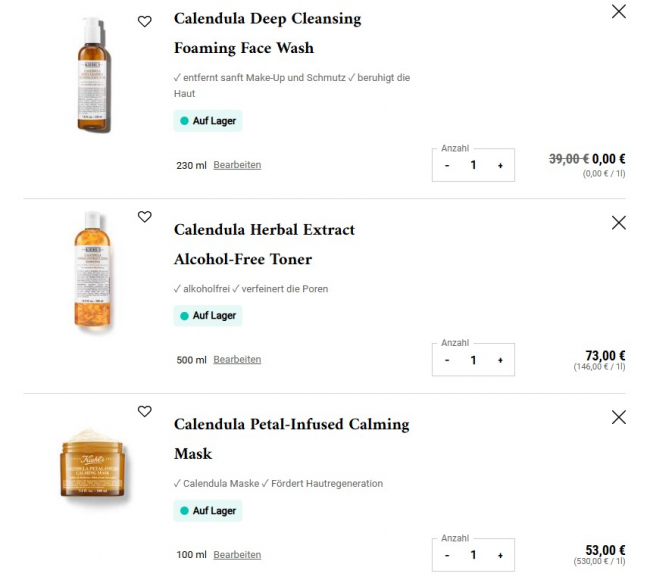Increase quantity of Calming Mask

(500, 555)
